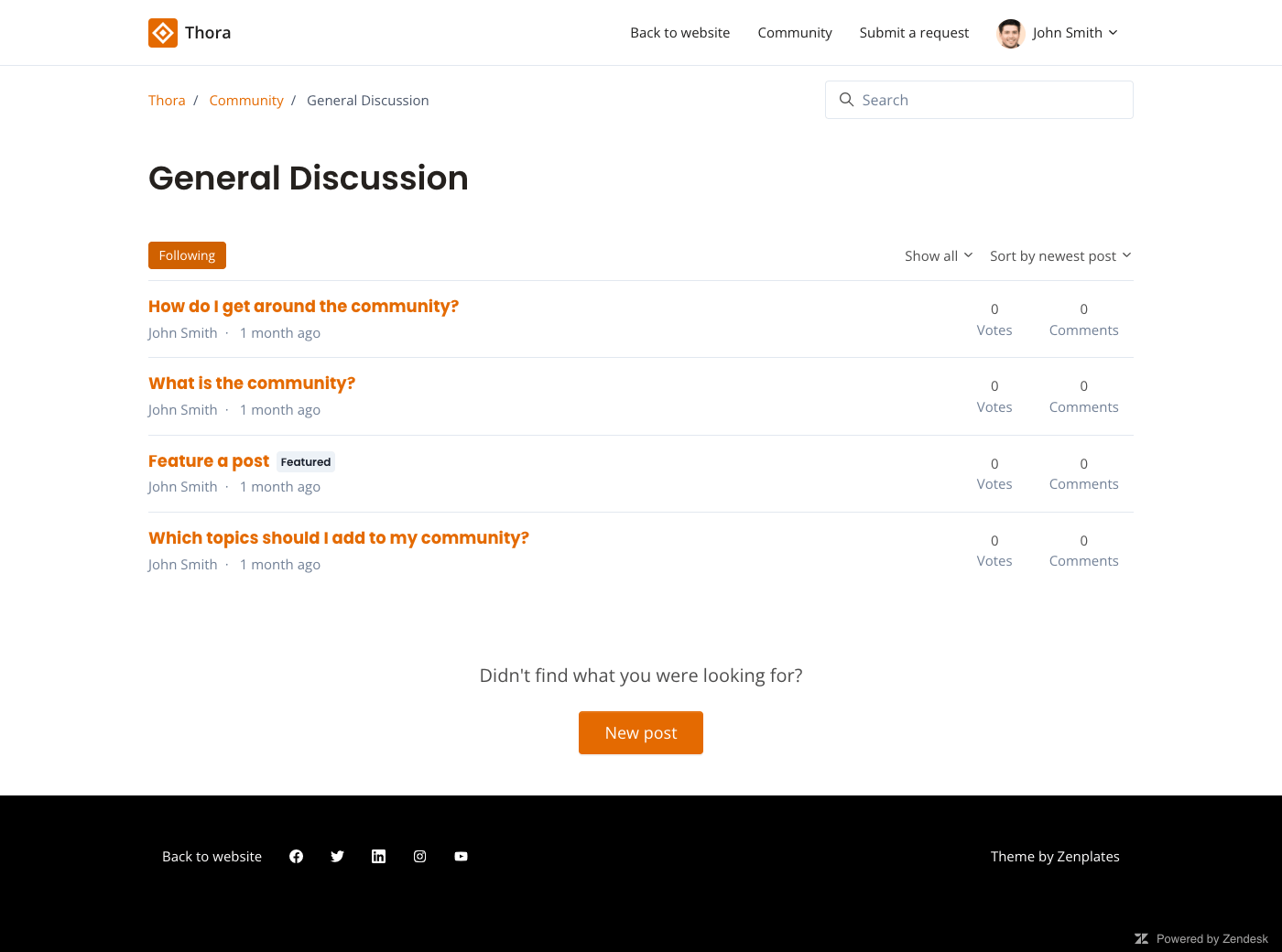
Task: Go to Community in the top navigation
Action: click(794, 33)
